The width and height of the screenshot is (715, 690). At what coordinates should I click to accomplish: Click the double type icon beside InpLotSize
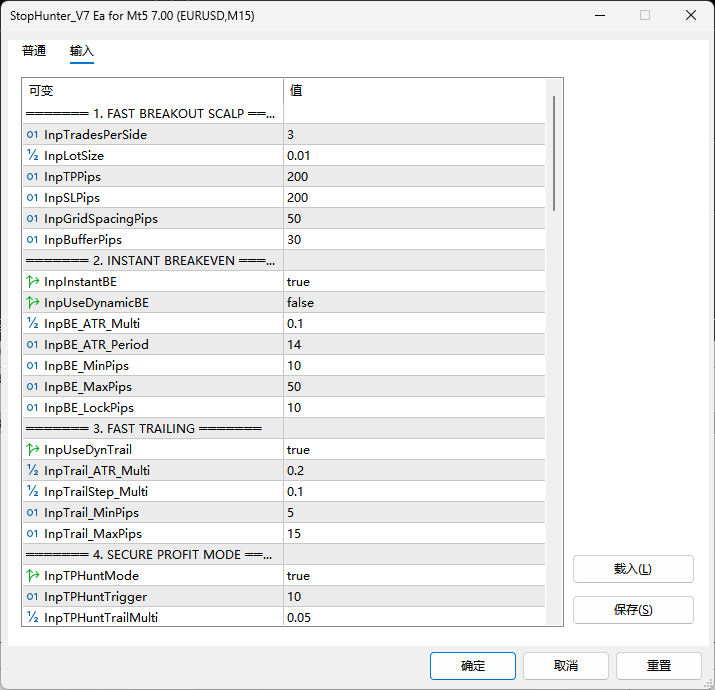pyautogui.click(x=33, y=156)
